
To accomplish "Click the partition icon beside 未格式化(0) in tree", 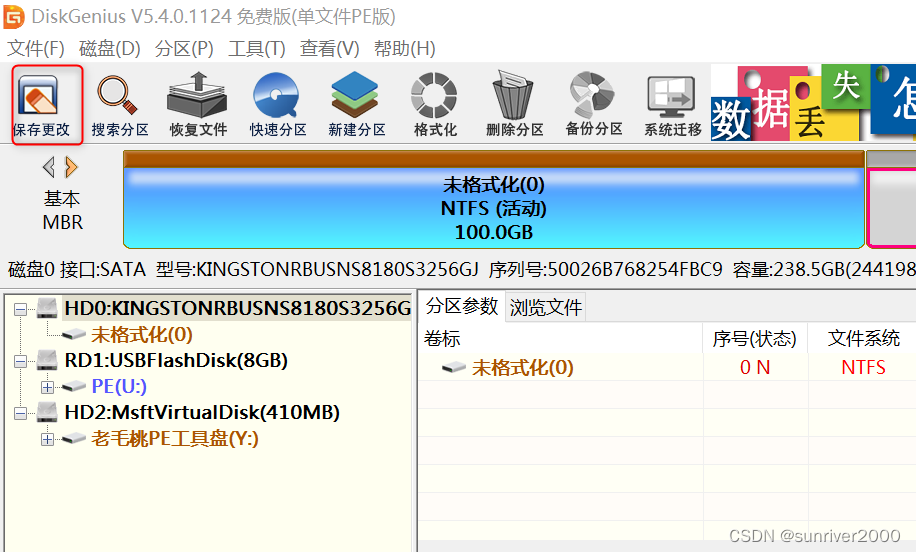I will 74,334.
